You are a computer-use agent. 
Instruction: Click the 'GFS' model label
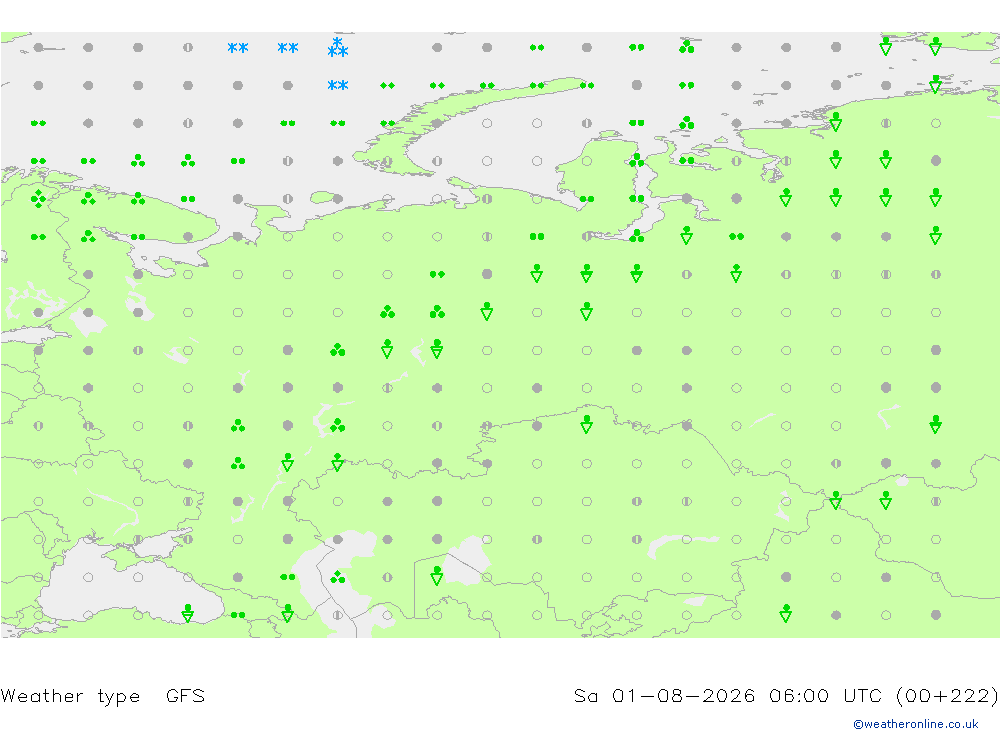point(185,695)
